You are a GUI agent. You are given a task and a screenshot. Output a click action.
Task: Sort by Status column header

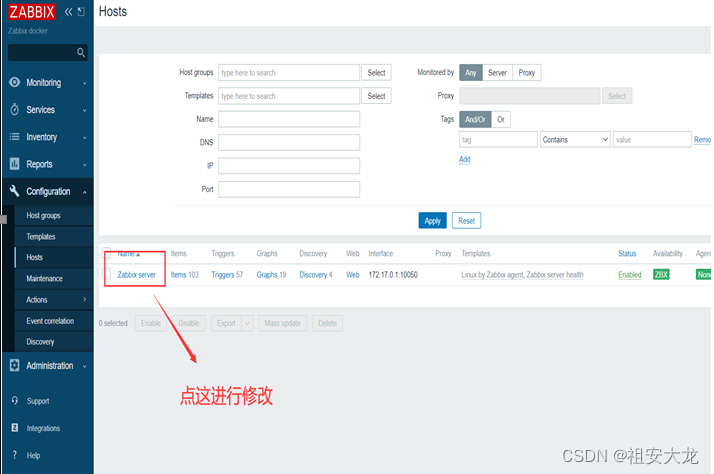(x=627, y=254)
